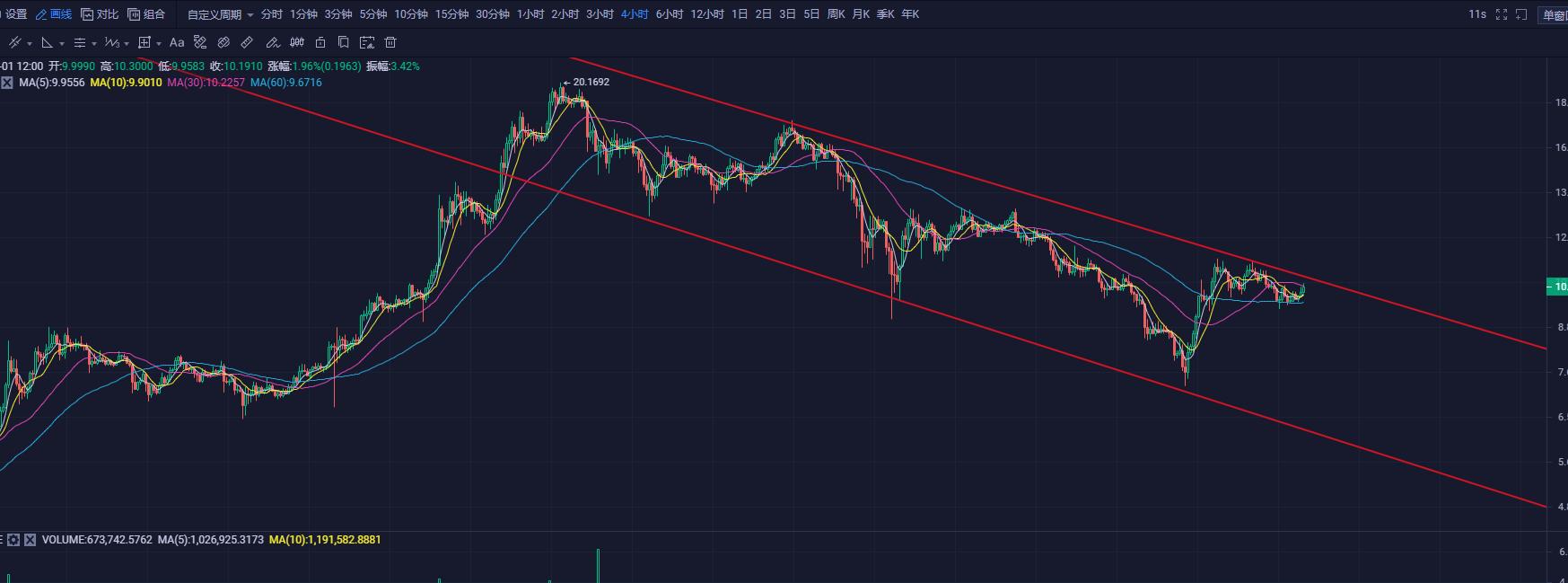Viewport: 1568px width, 583px height.
Task: Switch to 5分钟 interval
Action: 373,14
